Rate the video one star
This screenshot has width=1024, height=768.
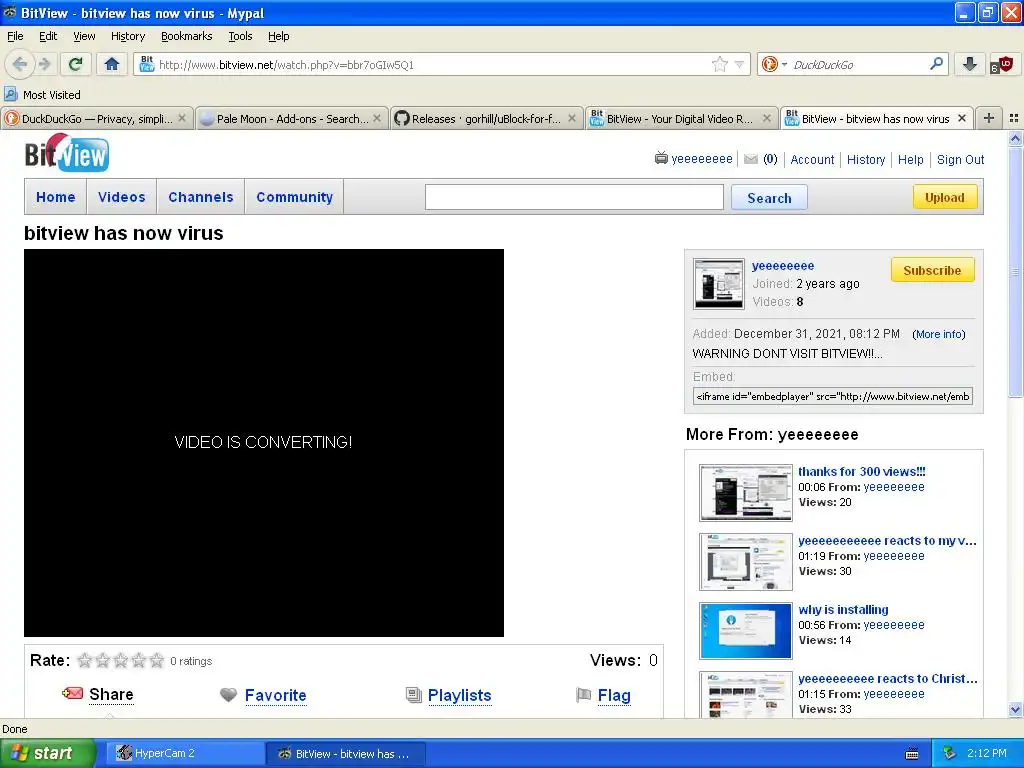point(84,660)
